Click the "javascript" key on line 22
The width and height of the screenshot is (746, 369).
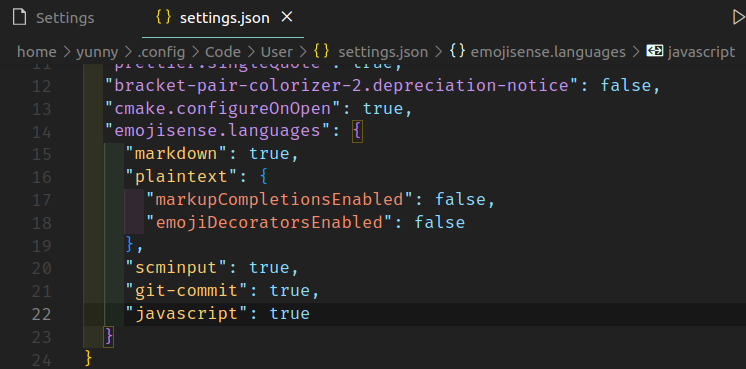coord(187,314)
